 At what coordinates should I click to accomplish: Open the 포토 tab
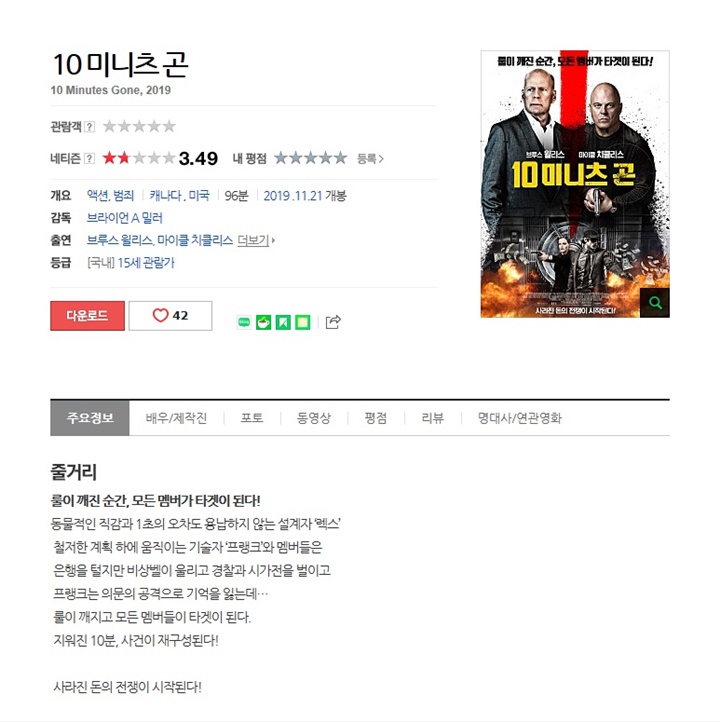pyautogui.click(x=252, y=418)
